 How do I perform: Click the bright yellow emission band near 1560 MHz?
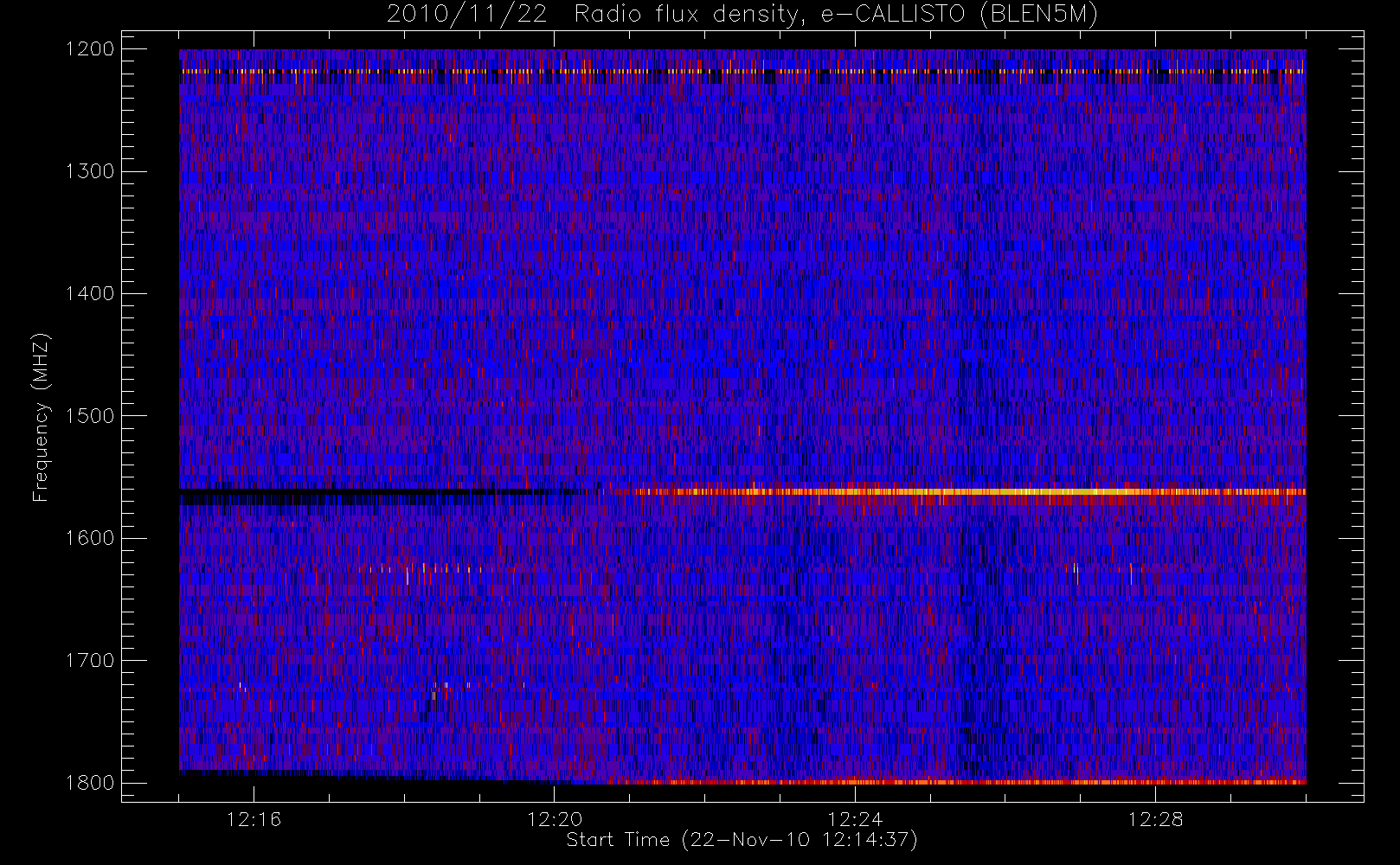(969, 491)
